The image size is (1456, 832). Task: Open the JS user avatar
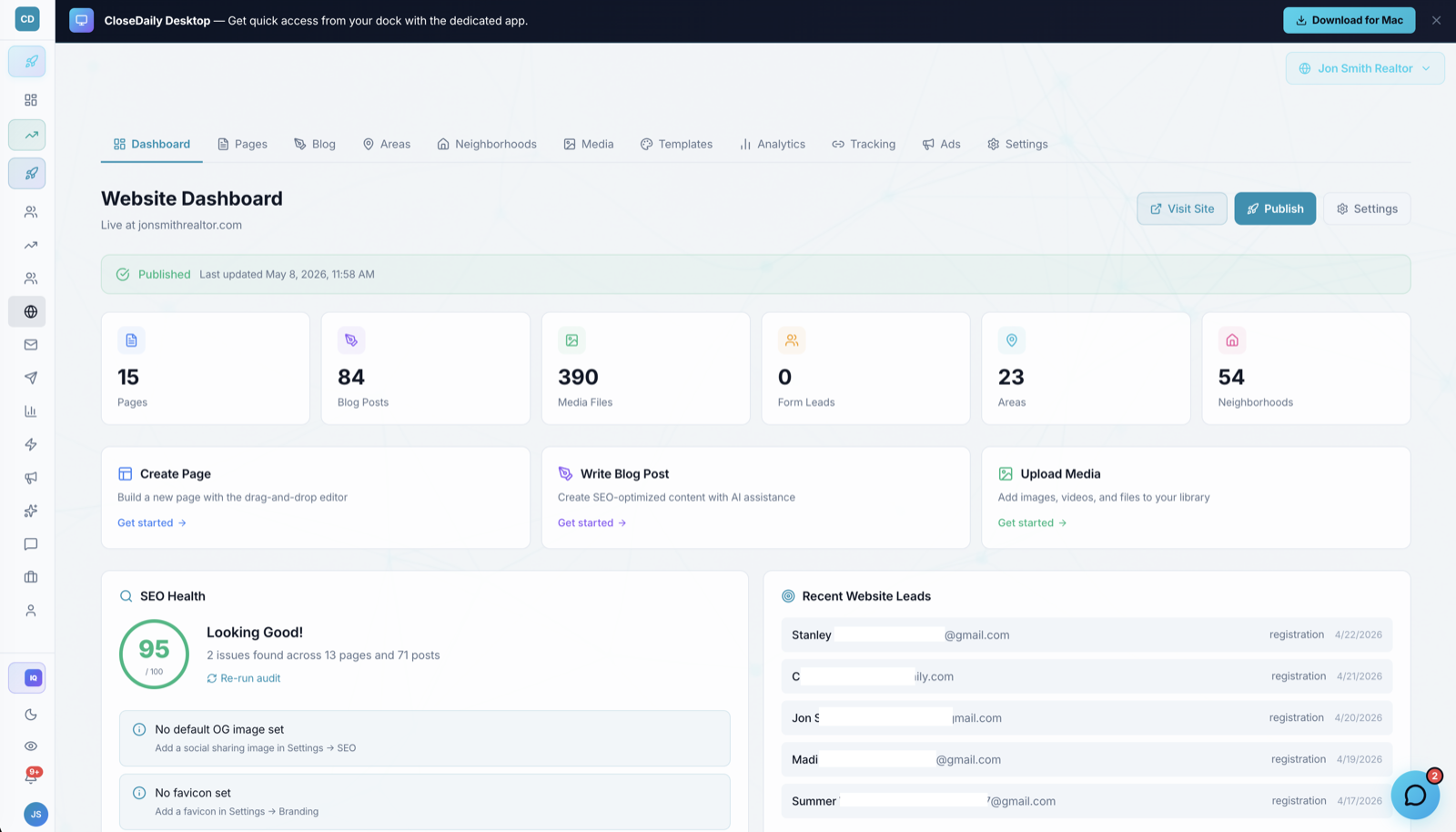[x=35, y=814]
